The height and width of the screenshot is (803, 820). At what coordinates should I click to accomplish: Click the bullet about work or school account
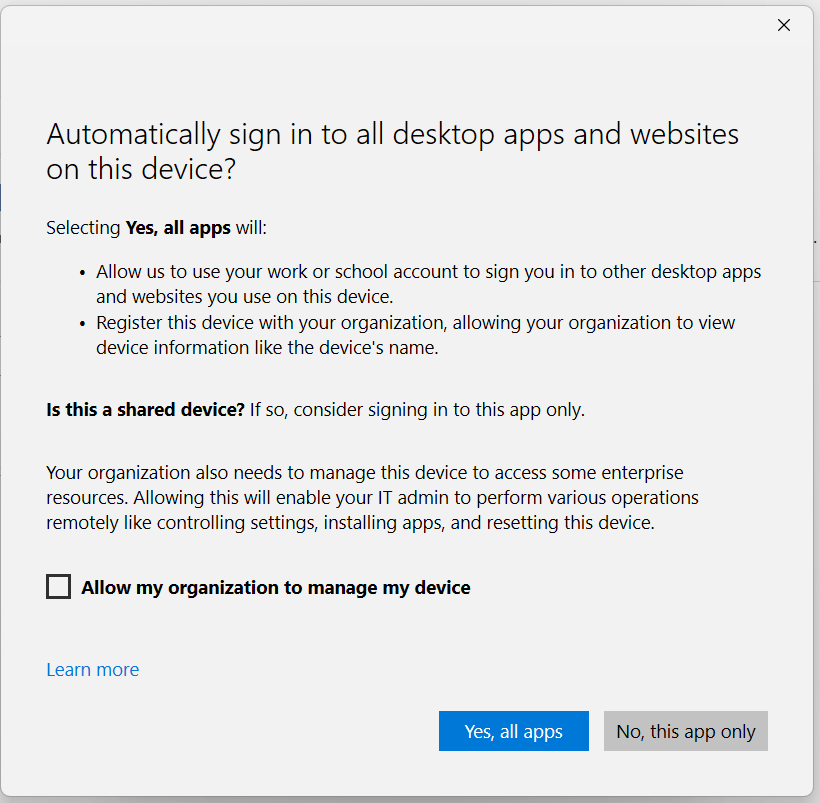pos(428,284)
